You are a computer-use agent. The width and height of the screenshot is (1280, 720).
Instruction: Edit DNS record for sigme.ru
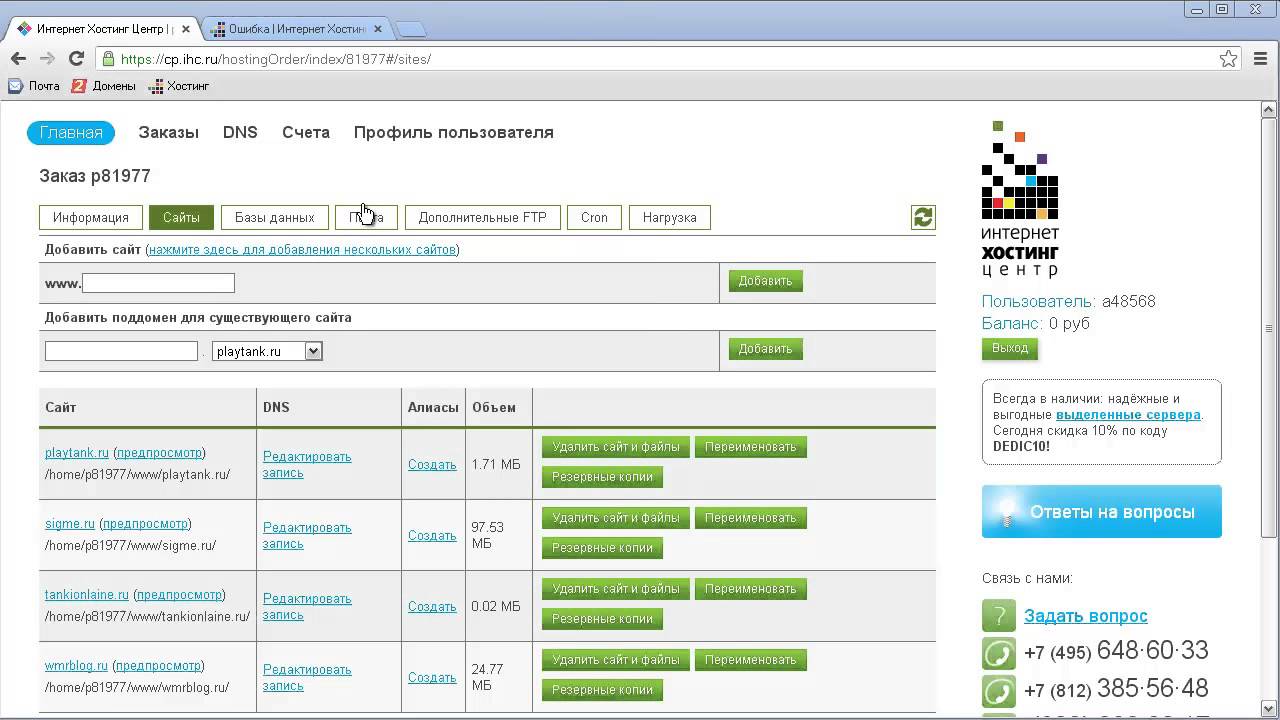click(x=307, y=535)
